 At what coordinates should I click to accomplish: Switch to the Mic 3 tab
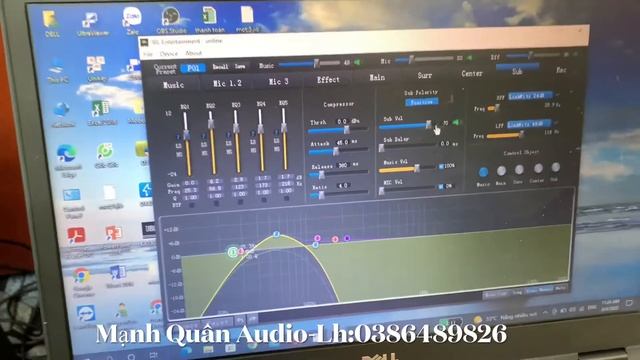pos(278,82)
